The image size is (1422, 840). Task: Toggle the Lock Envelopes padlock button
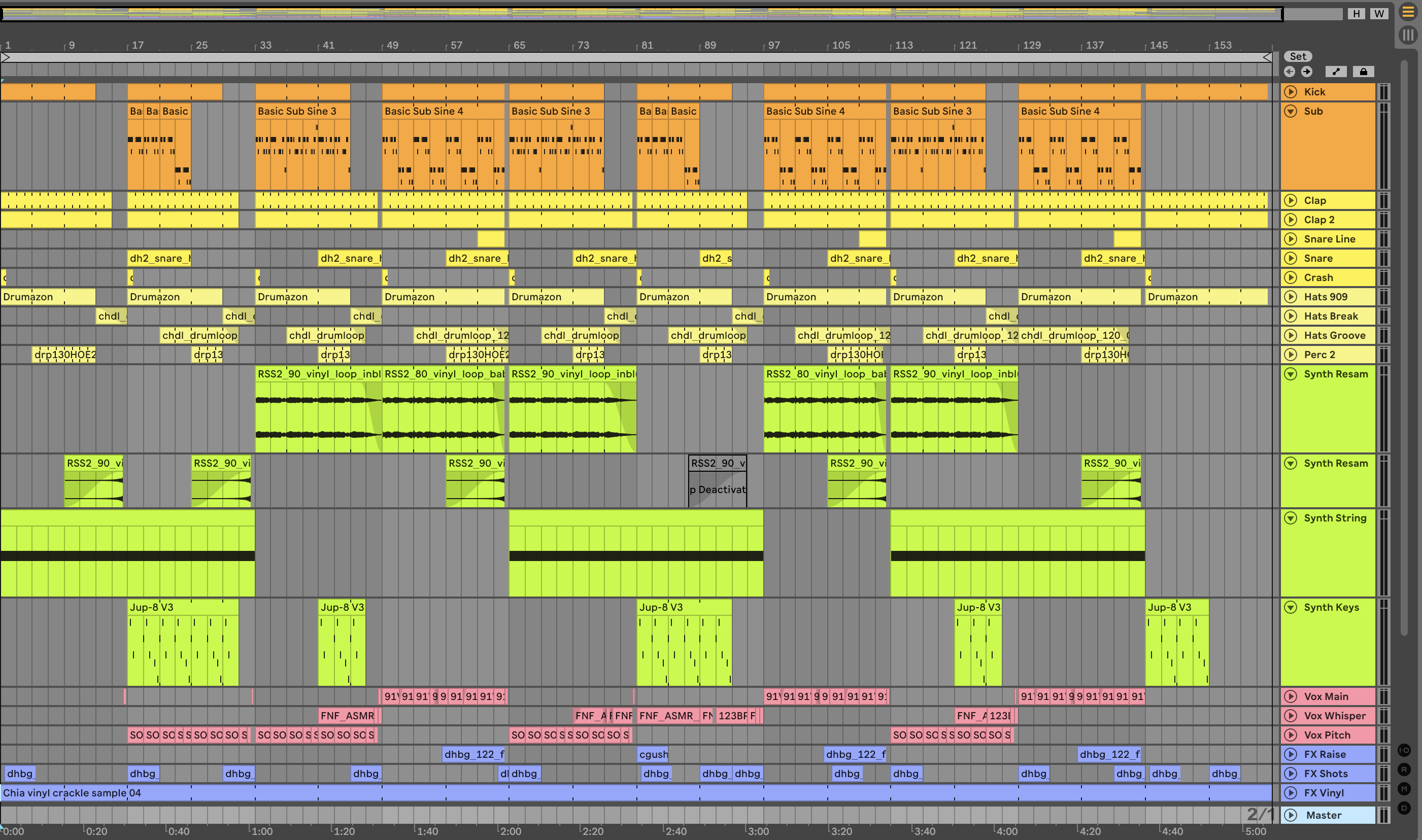[1363, 72]
